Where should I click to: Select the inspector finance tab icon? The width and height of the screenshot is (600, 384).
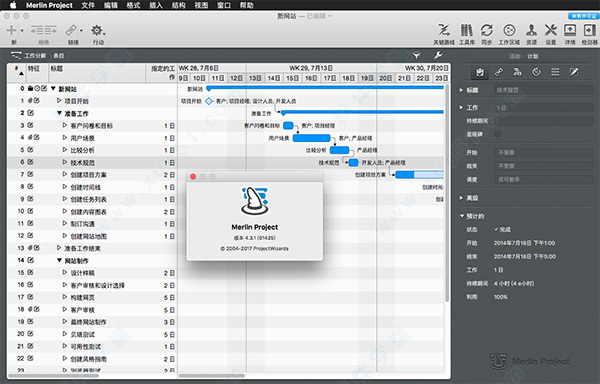(x=517, y=72)
